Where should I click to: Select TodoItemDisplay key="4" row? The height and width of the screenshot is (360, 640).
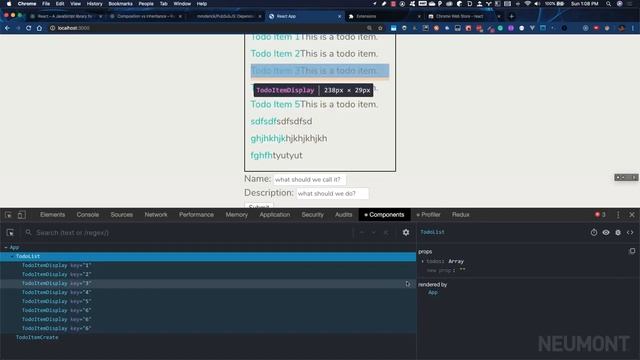click(x=208, y=292)
